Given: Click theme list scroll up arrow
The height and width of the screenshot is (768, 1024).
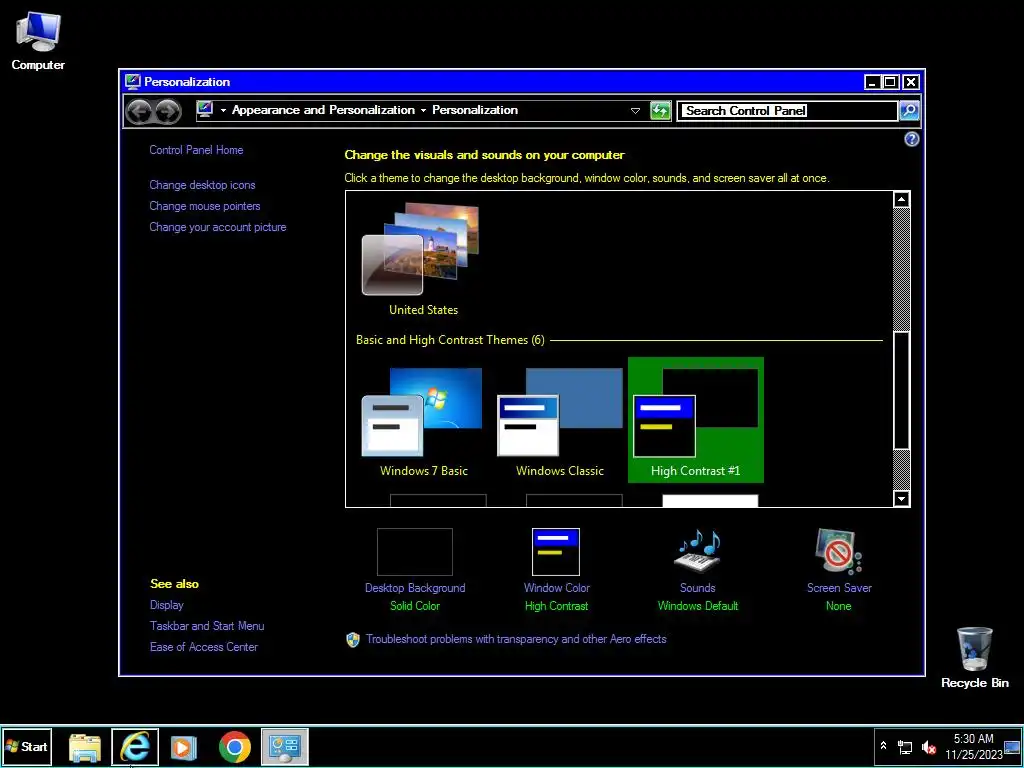Looking at the screenshot, I should [901, 199].
